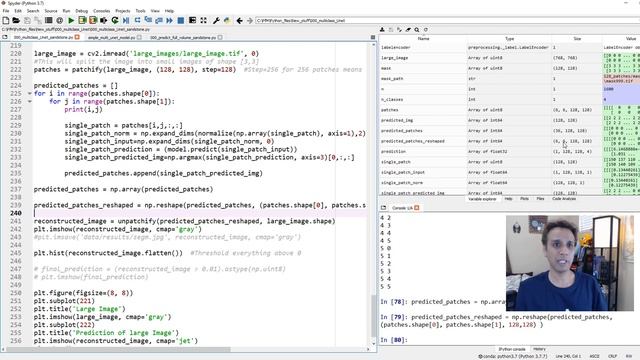Step out of function in debugger
Screen dimensions: 640x360
tap(159, 20)
